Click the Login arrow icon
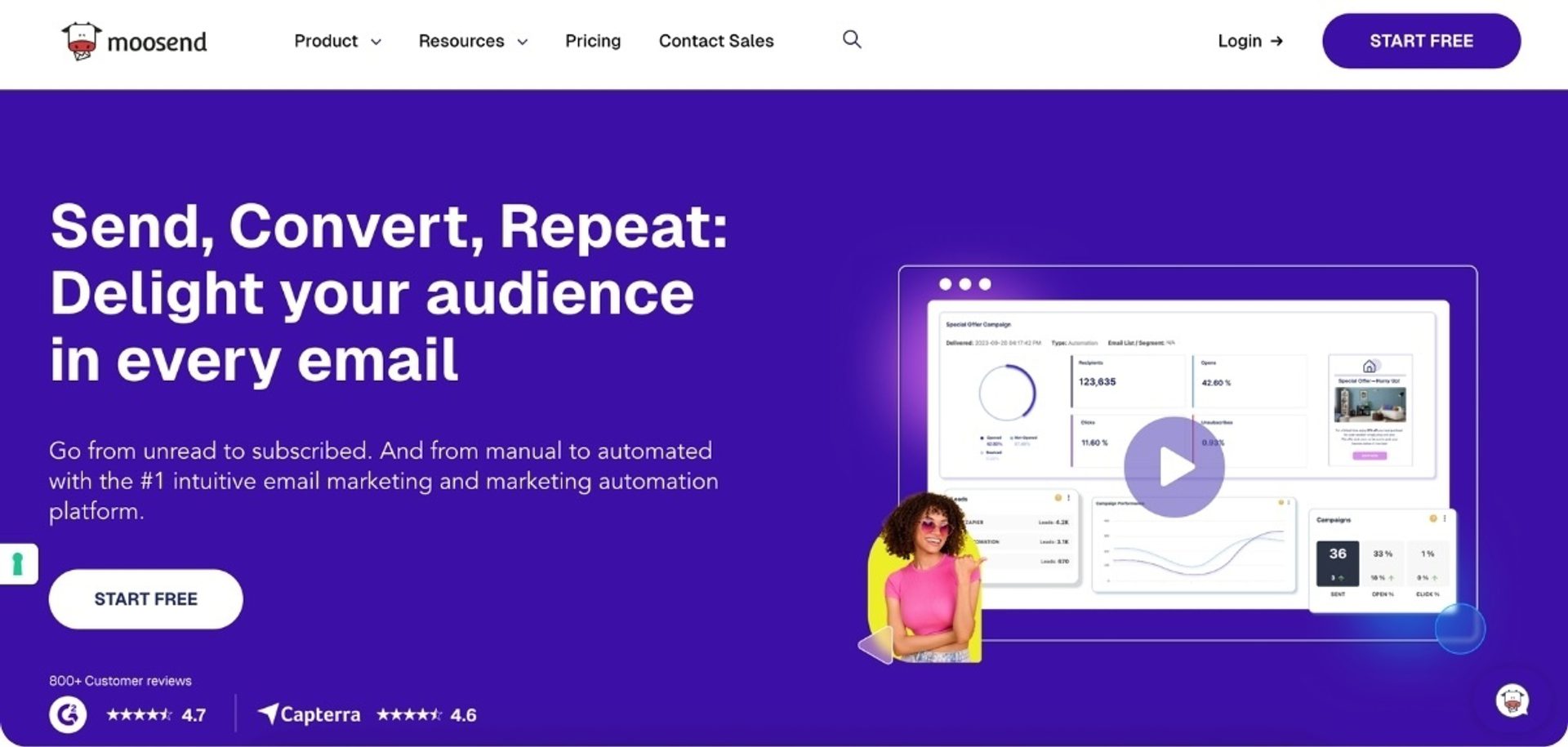Image resolution: width=1568 pixels, height=747 pixels. 1276,41
